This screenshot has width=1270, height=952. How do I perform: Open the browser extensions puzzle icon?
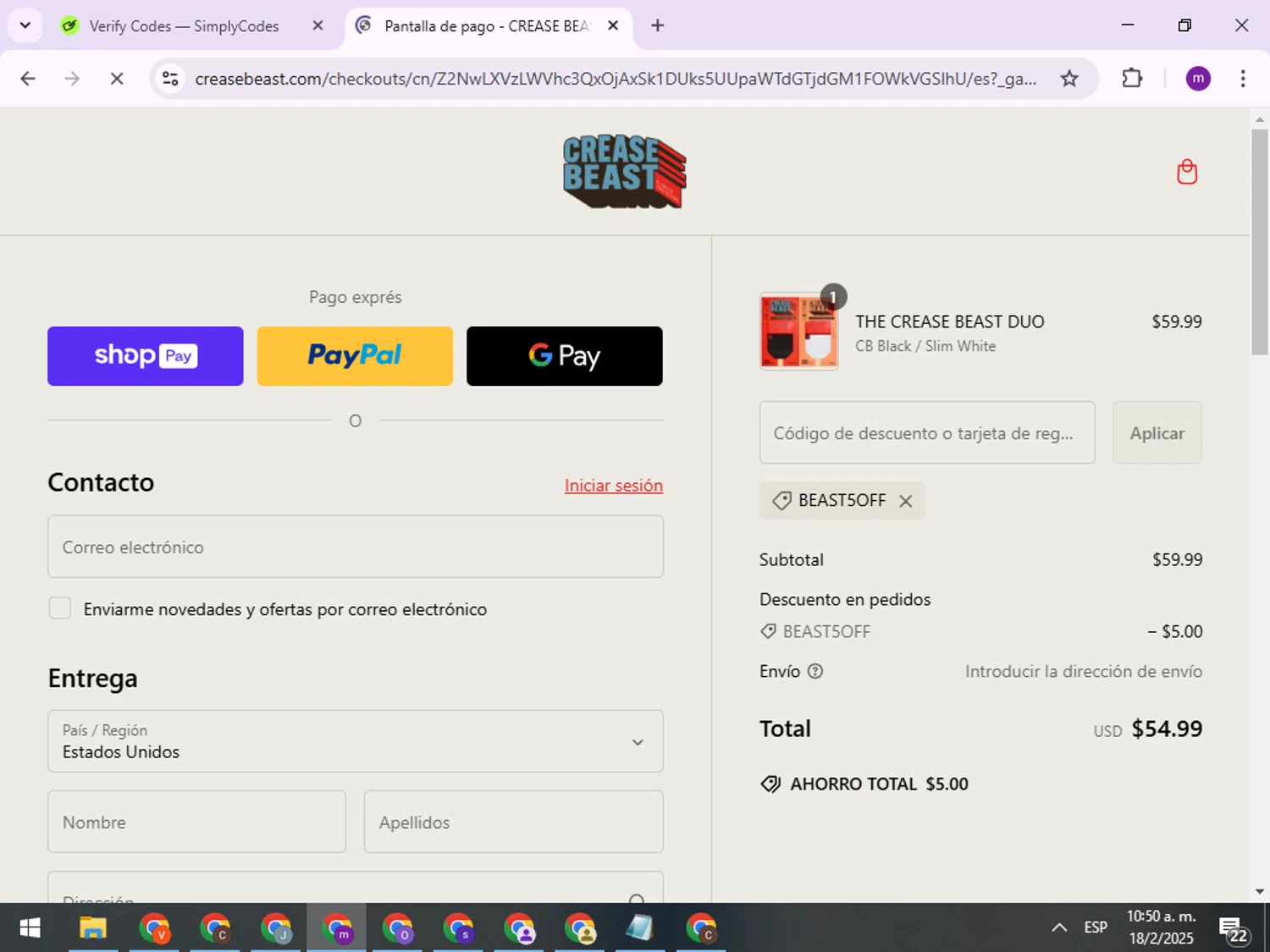[1132, 79]
